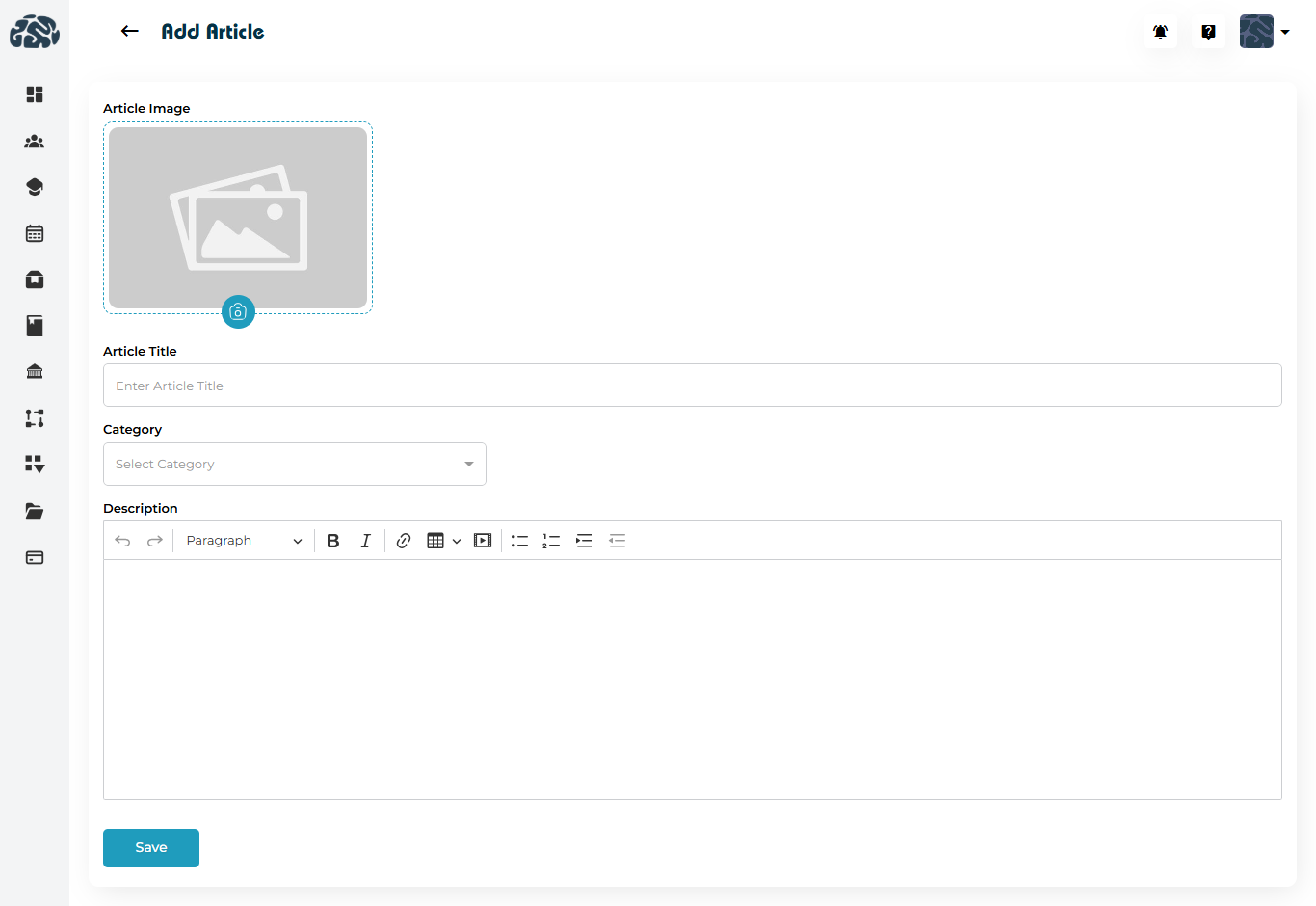The width and height of the screenshot is (1316, 906).
Task: Open the calendar icon in sidebar
Action: [x=35, y=233]
